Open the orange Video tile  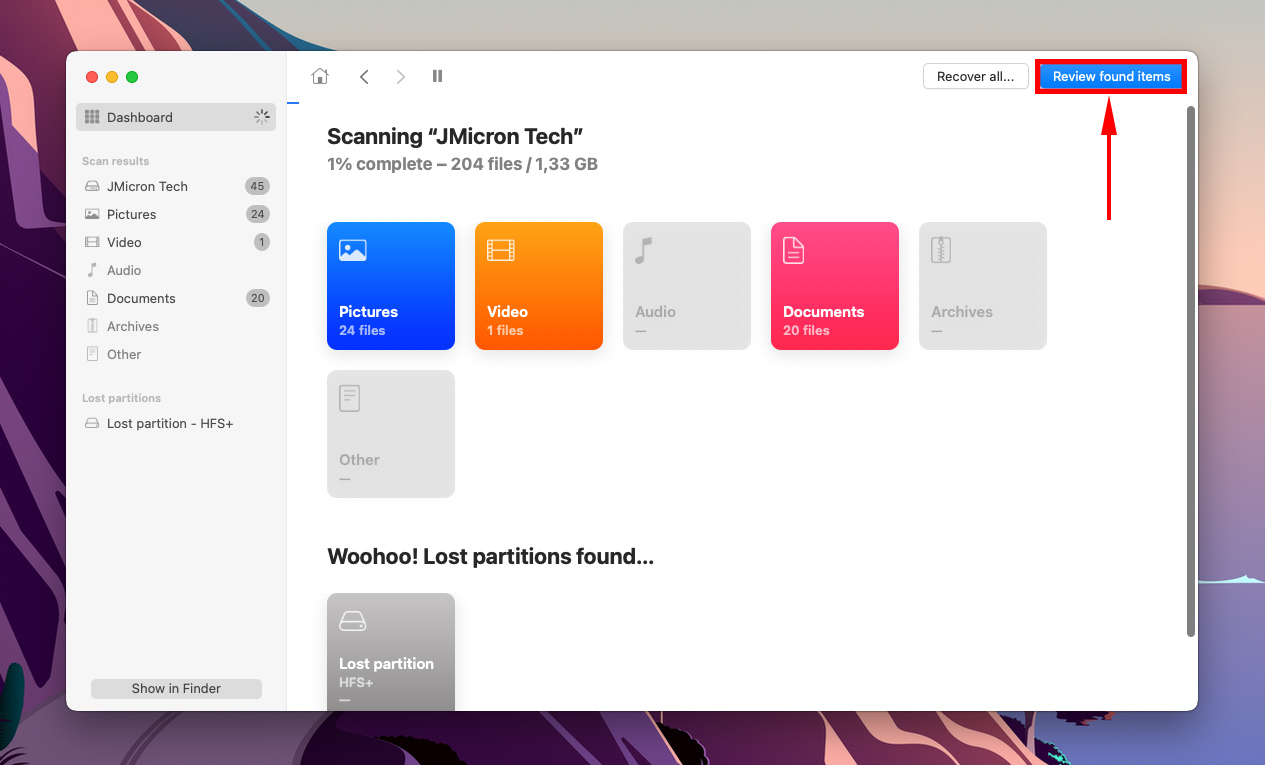point(539,286)
